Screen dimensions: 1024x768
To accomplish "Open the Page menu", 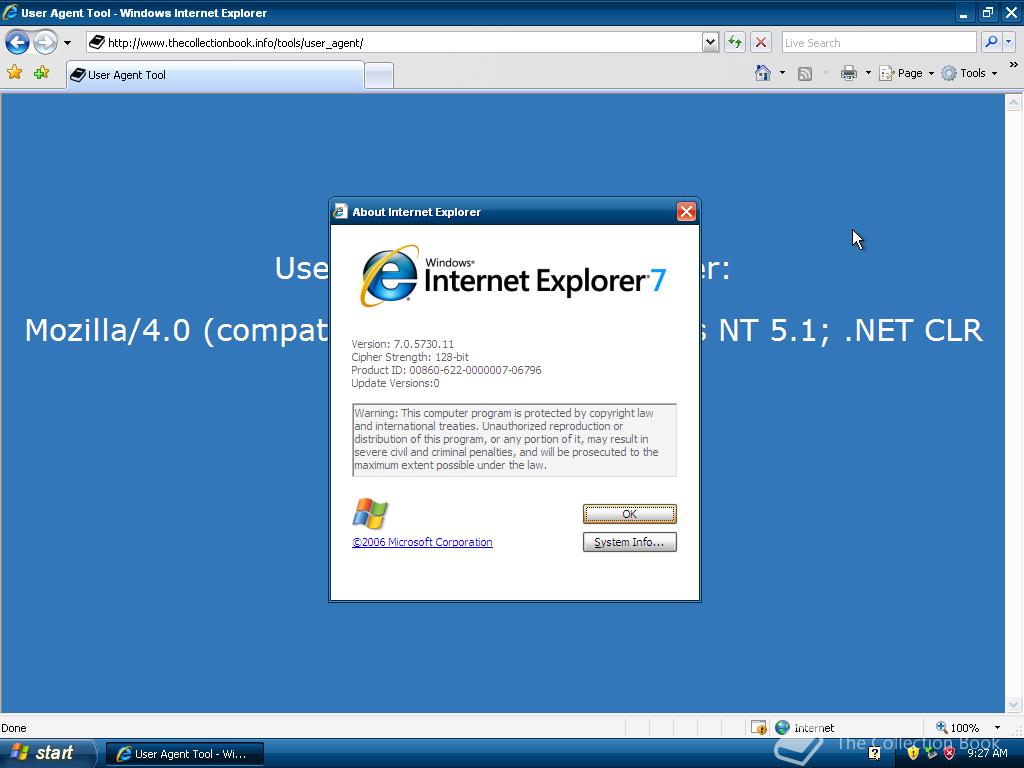I will 907,73.
